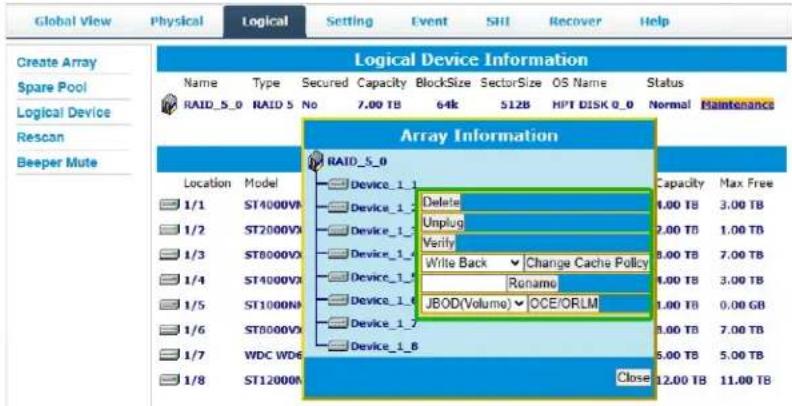Click the Unplug button
The image size is (792, 406).
point(443,223)
